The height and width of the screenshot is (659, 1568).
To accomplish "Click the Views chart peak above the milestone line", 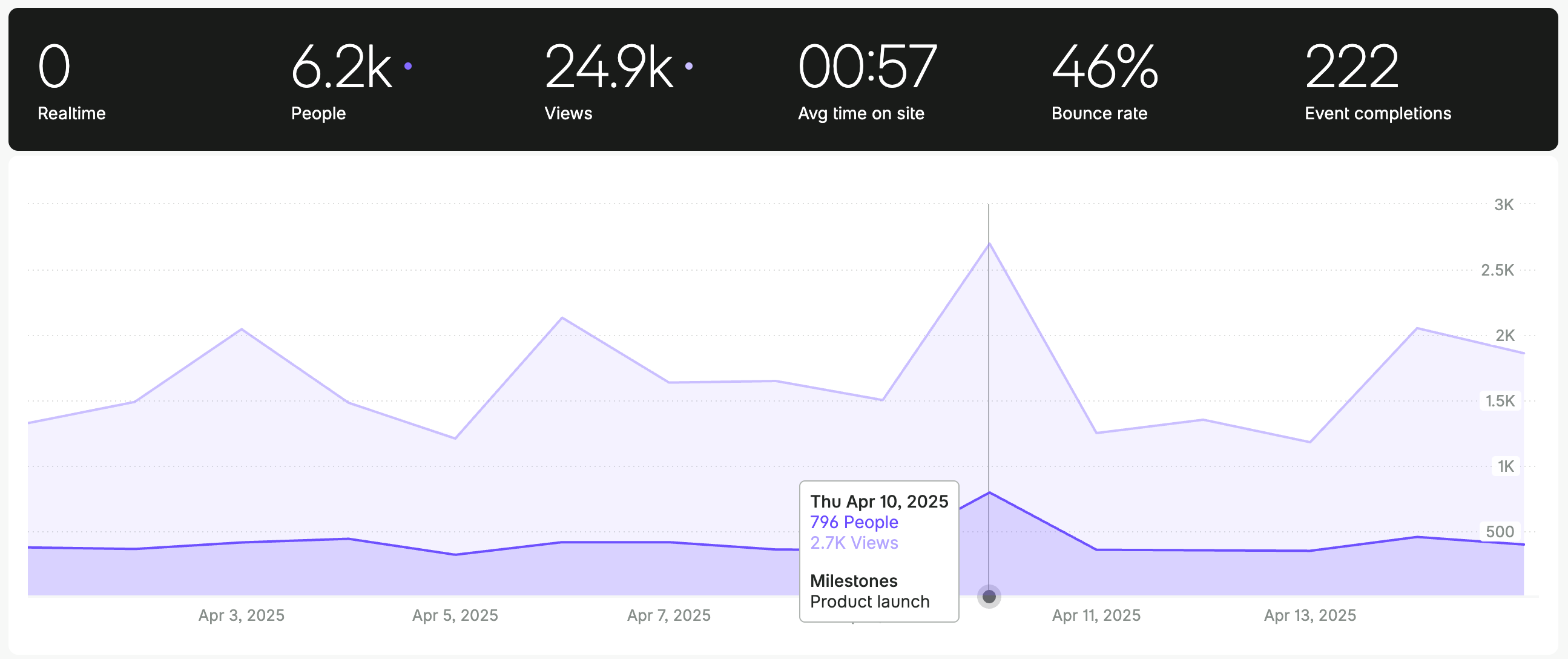I will click(988, 243).
